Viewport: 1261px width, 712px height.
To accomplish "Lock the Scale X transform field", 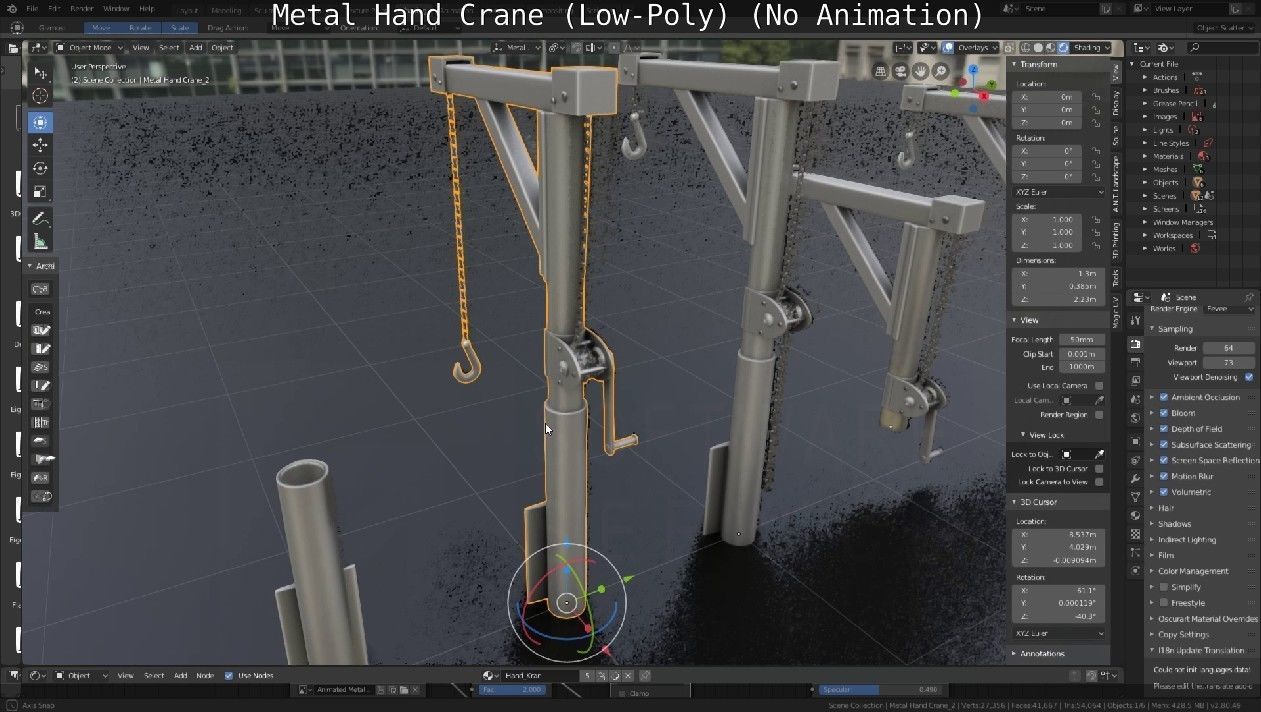I will tap(1096, 219).
